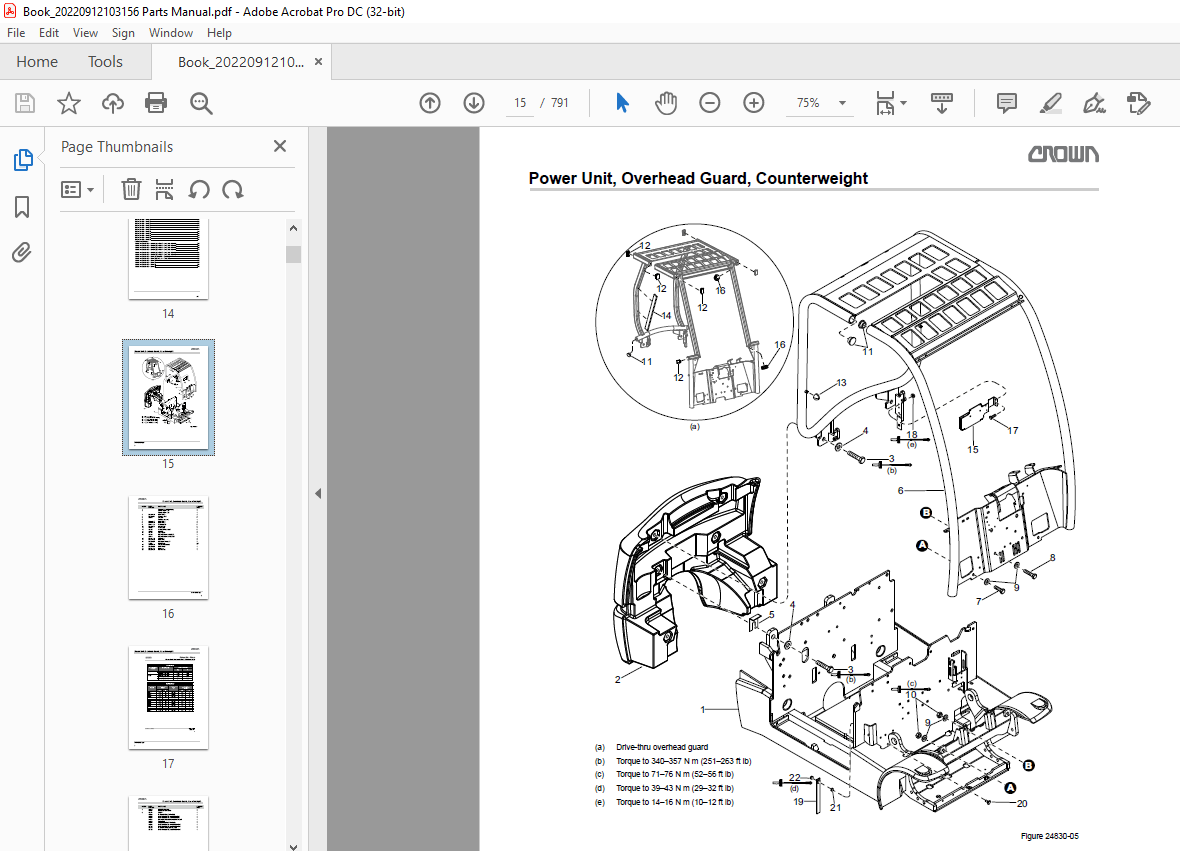Click the 'Power Unit, Overhead Guard, Counterweight' heading

pos(698,178)
